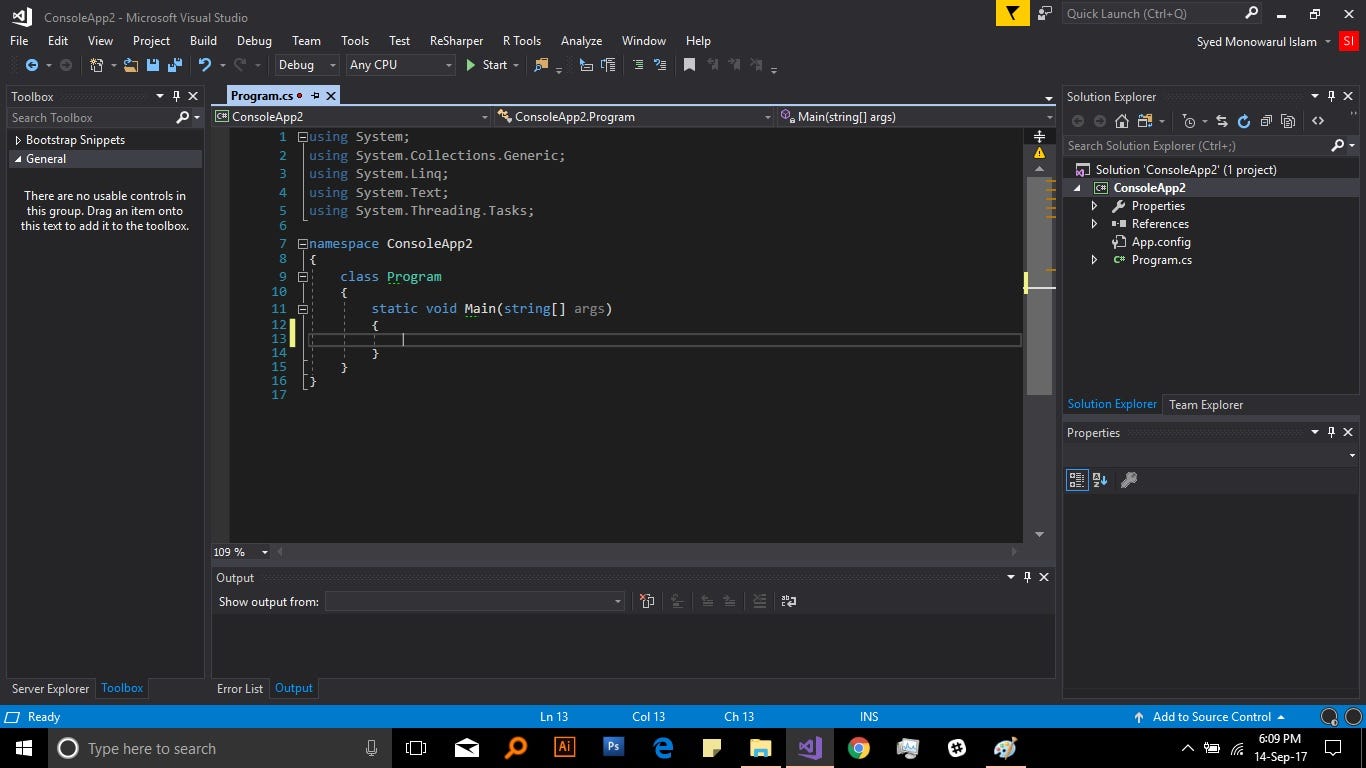Switch to the Team Explorer tab
Screen dimensions: 1366x768
(1206, 405)
